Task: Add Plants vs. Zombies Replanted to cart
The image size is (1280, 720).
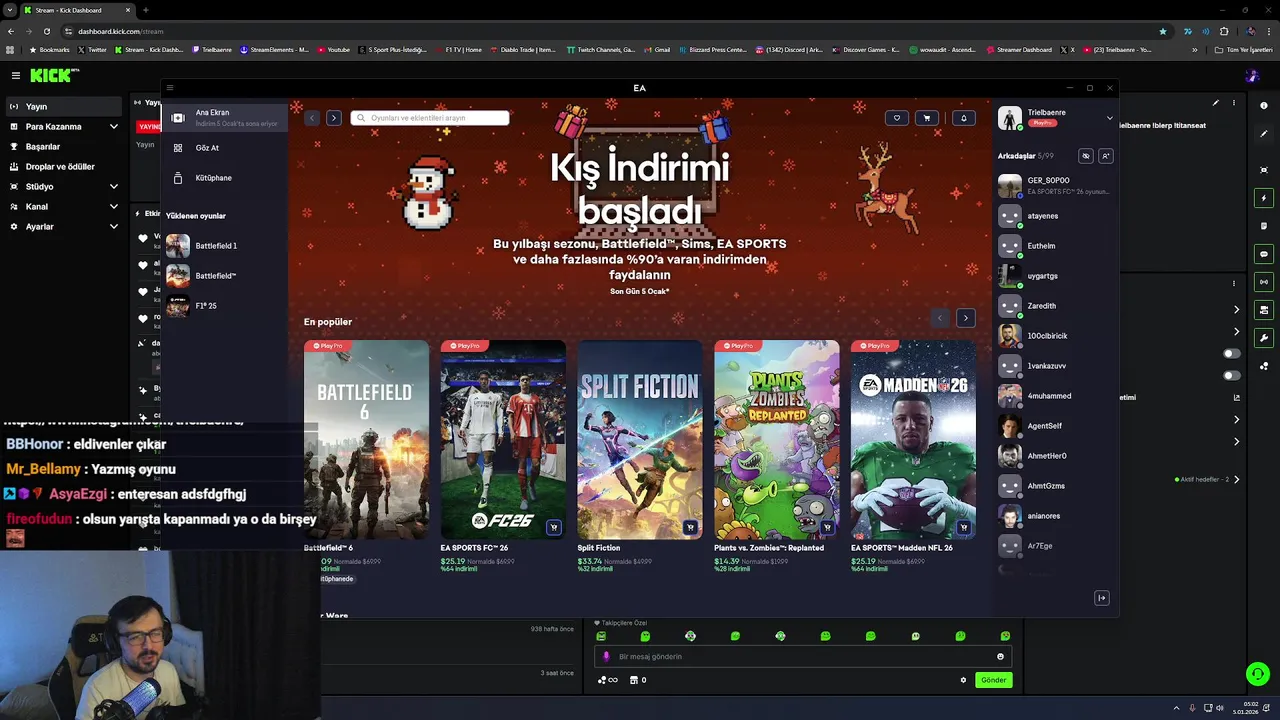Action: coord(827,527)
